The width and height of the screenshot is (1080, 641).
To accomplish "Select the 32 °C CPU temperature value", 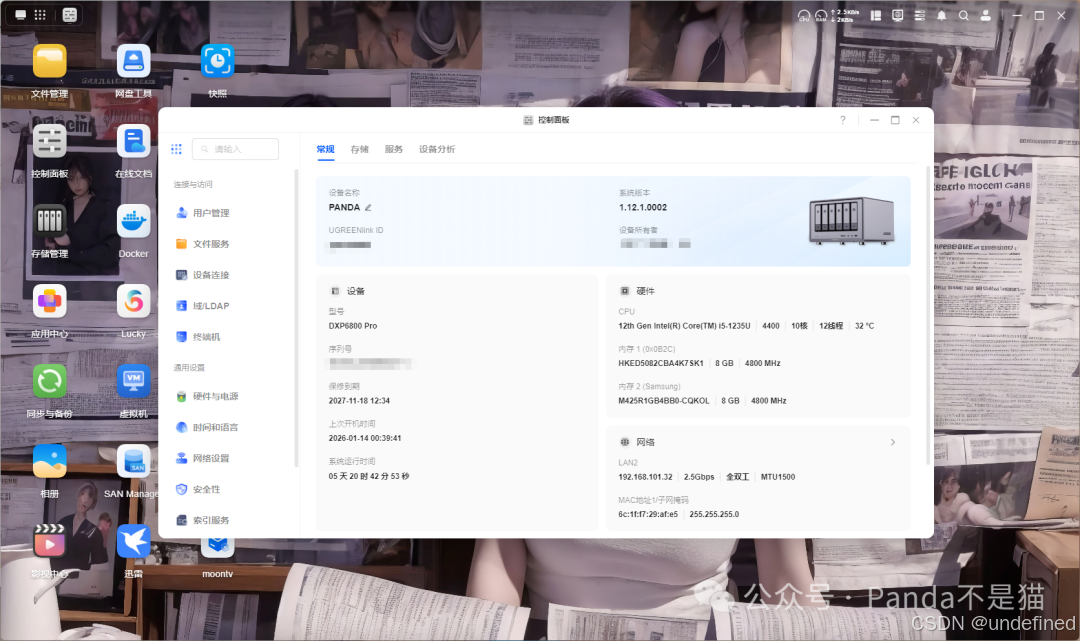I will tap(864, 326).
